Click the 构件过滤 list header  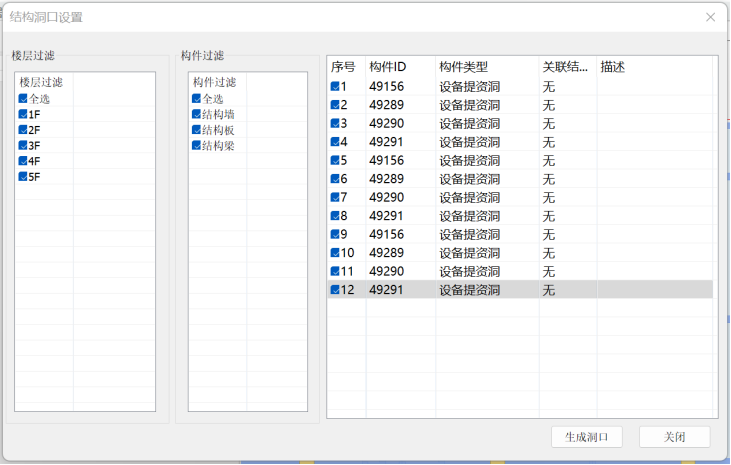pos(217,83)
